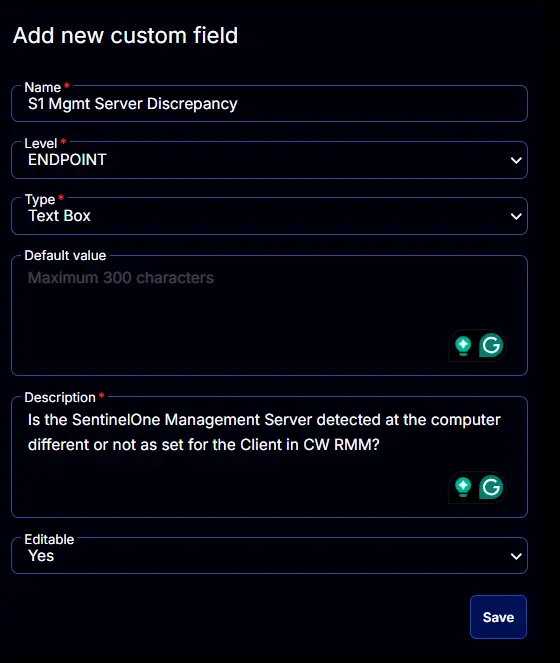Viewport: 560px width, 663px height.
Task: Click the Name field containing S1 Mgmt Server Discrepancy
Action: tap(269, 104)
